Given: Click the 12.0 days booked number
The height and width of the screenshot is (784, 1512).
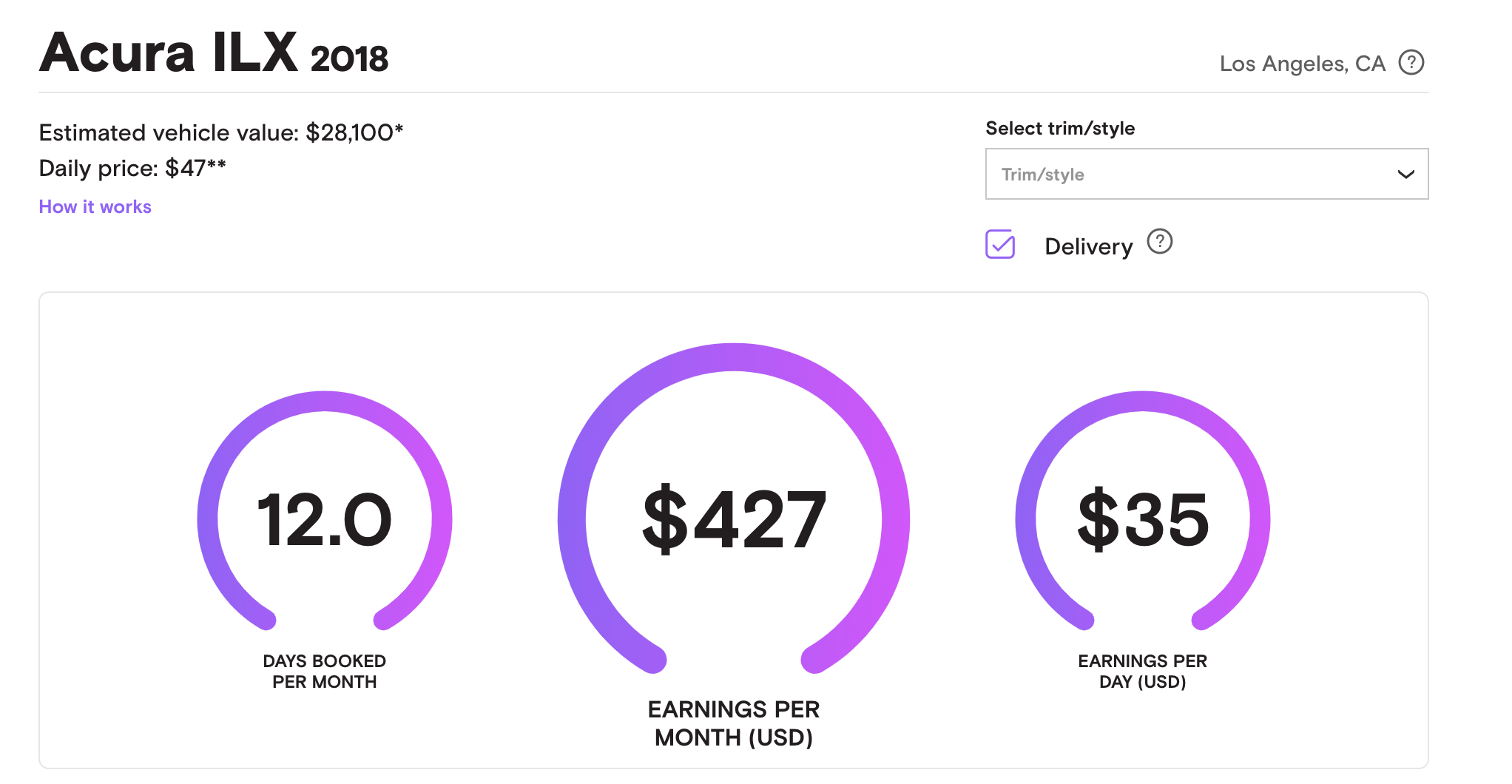Looking at the screenshot, I should (x=325, y=521).
